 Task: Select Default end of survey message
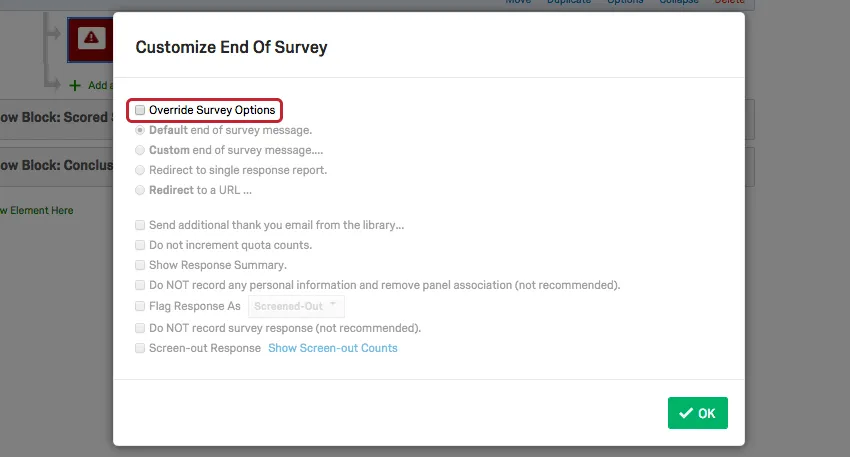click(x=140, y=130)
